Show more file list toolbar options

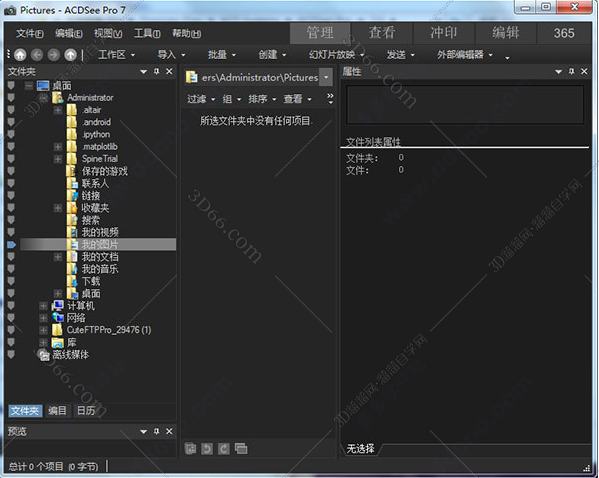coord(330,99)
